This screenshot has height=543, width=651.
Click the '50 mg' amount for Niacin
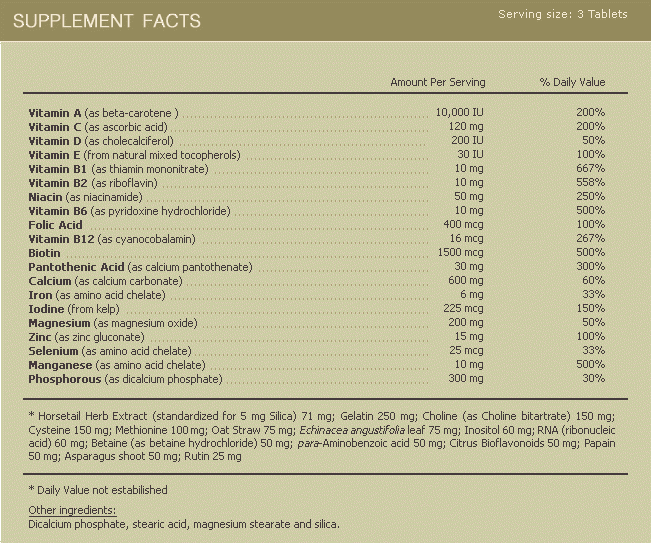coord(469,196)
